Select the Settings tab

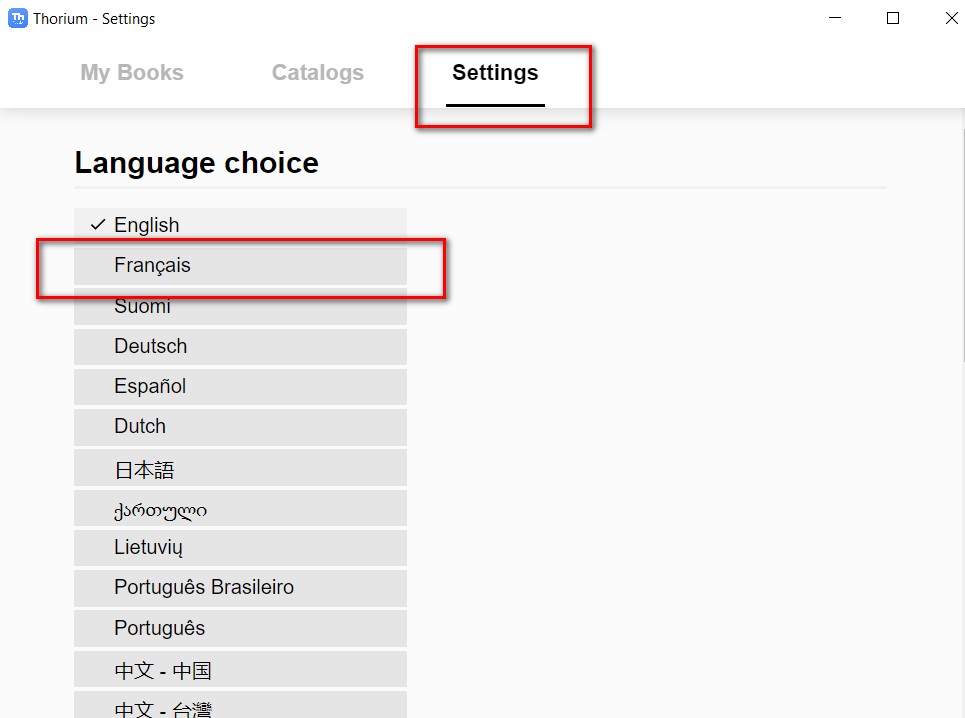(x=495, y=73)
